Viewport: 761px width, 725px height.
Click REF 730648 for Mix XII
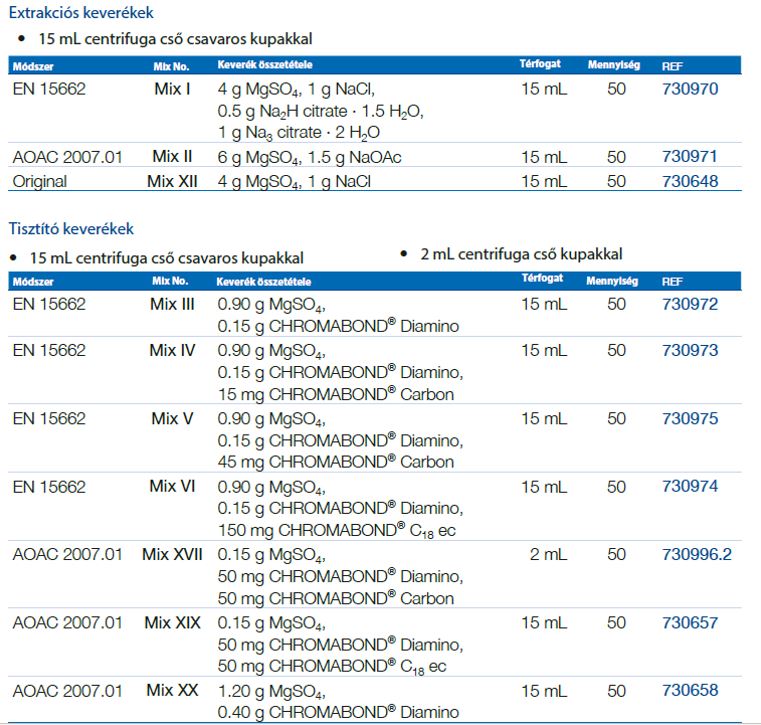[x=690, y=181]
